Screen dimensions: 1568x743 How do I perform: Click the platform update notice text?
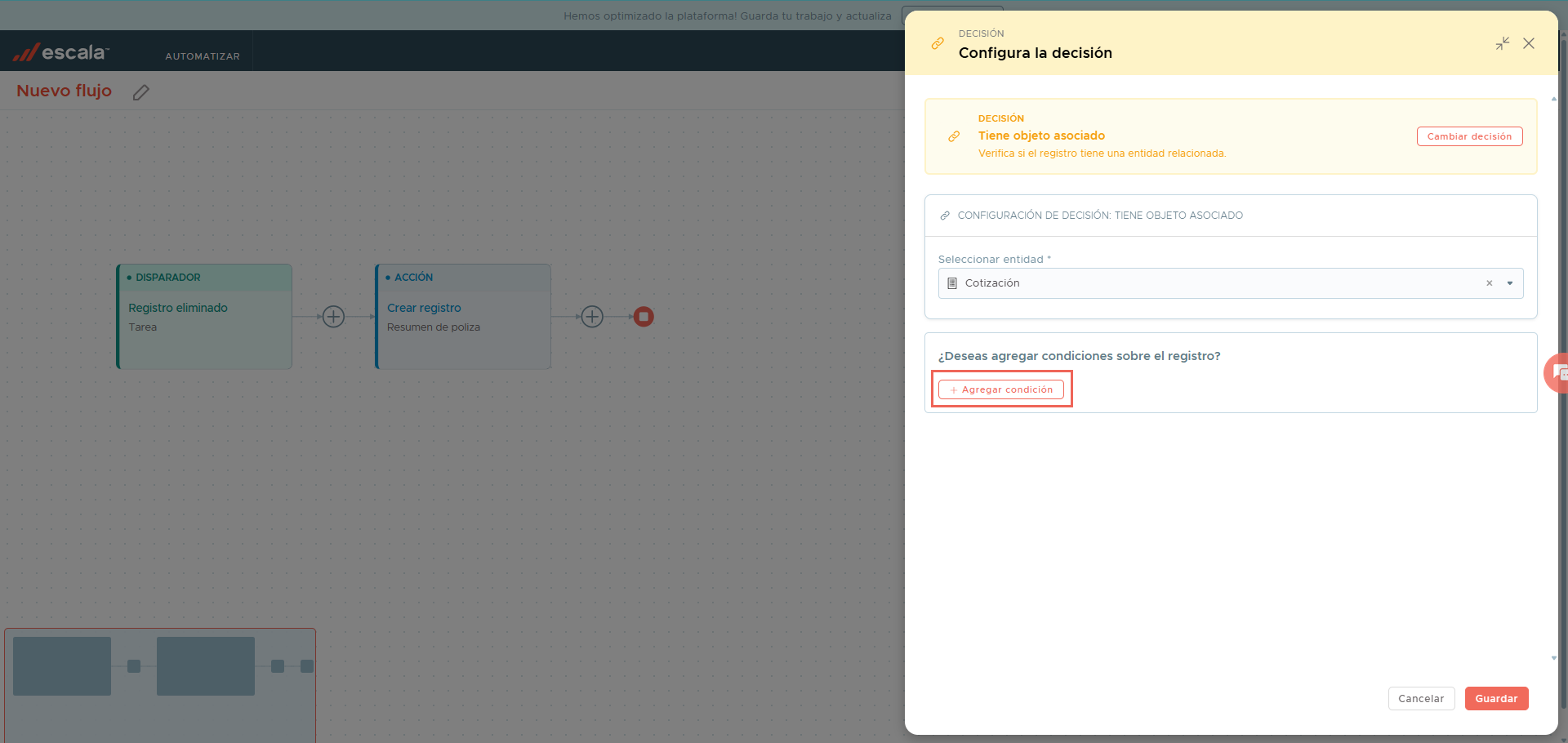(727, 16)
